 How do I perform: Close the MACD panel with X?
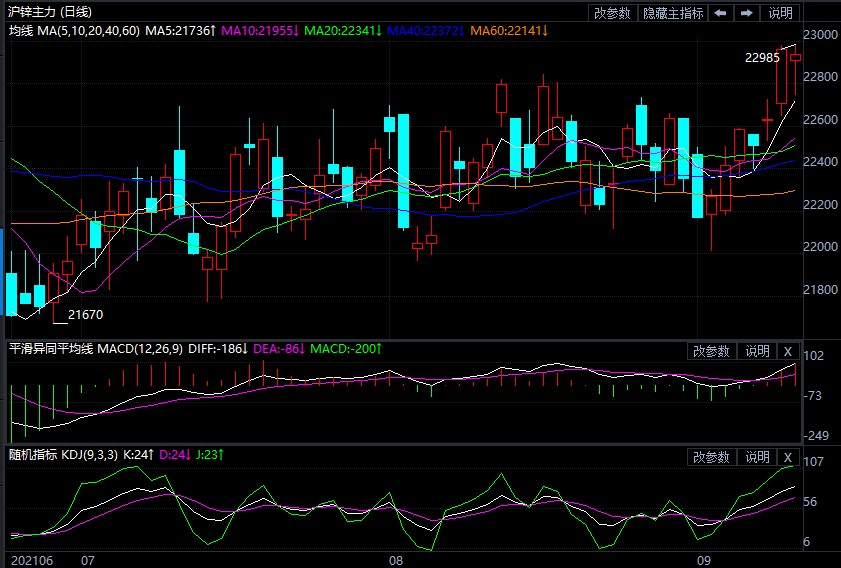[788, 351]
